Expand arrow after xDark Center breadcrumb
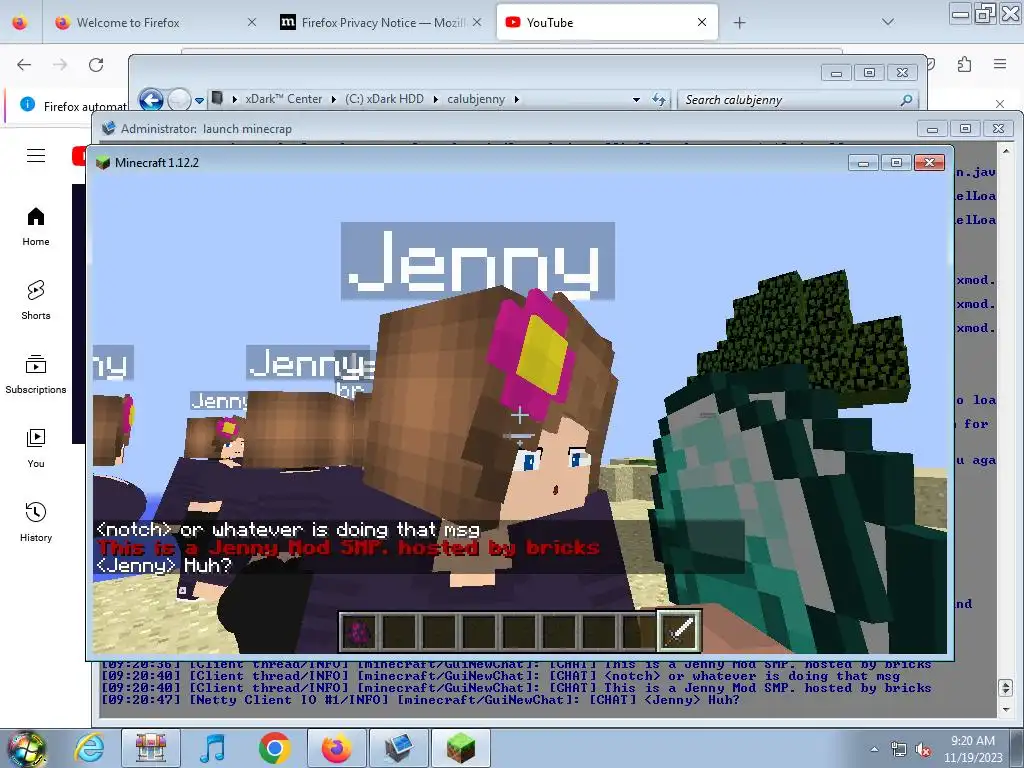The image size is (1024, 768). coord(333,99)
